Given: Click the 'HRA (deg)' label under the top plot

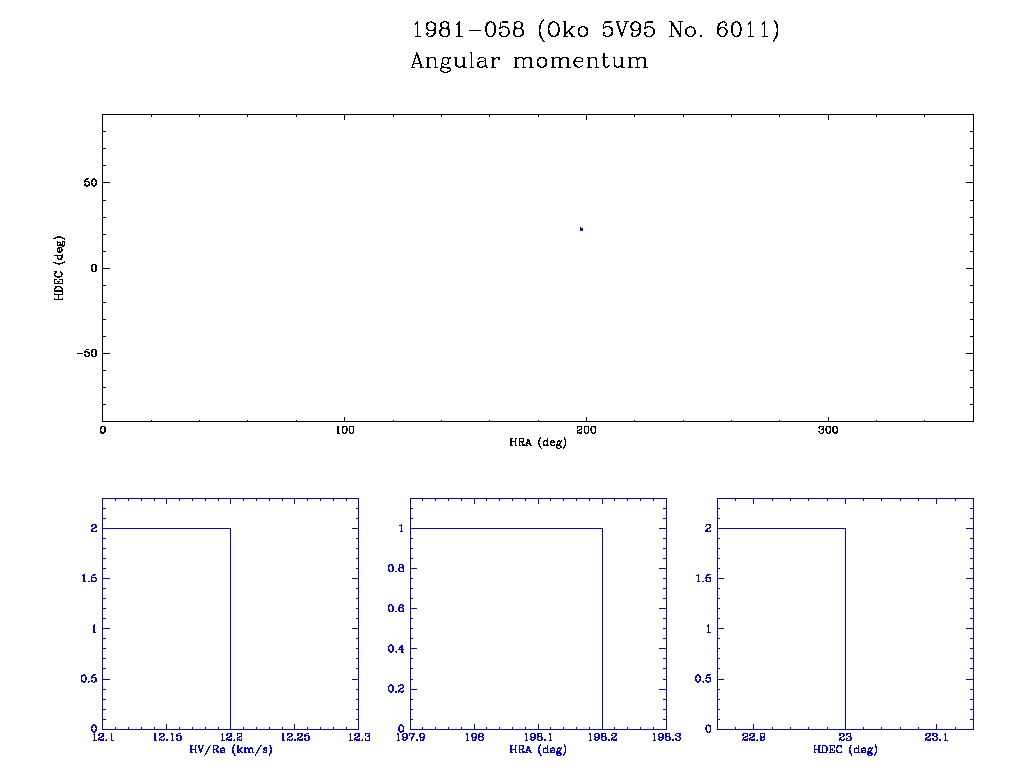Looking at the screenshot, I should [538, 442].
